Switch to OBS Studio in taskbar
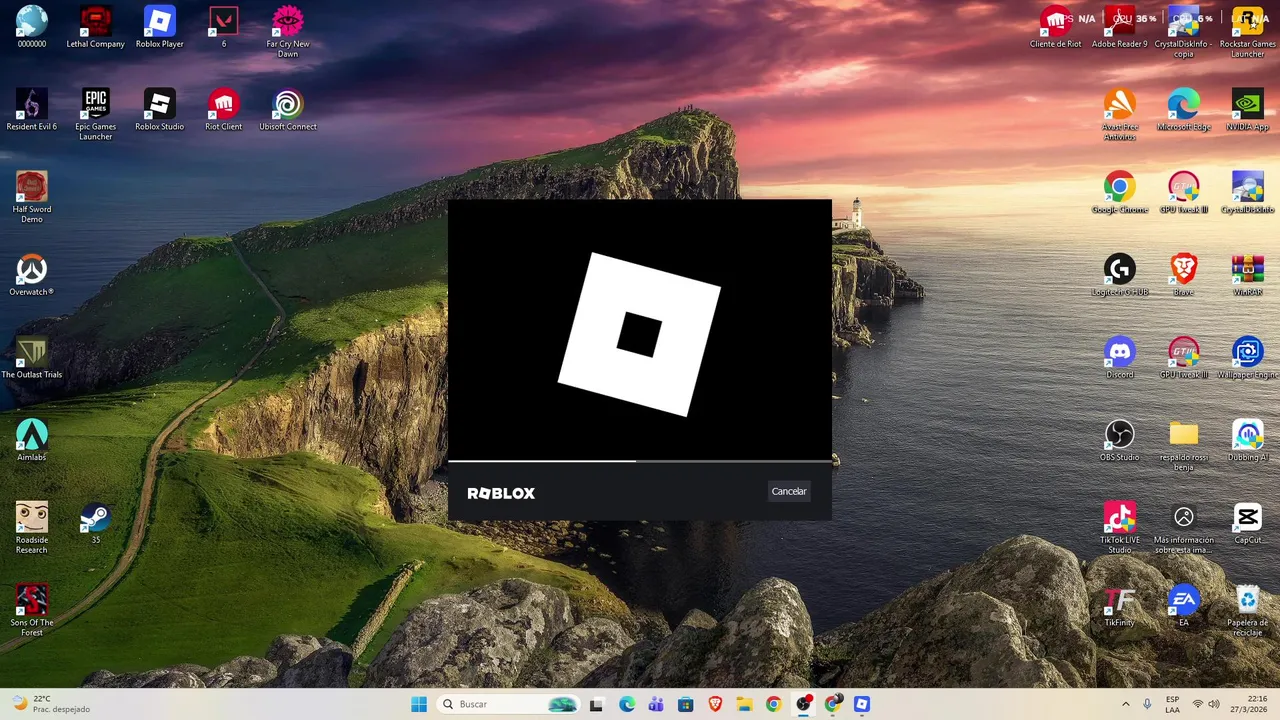 coord(803,704)
